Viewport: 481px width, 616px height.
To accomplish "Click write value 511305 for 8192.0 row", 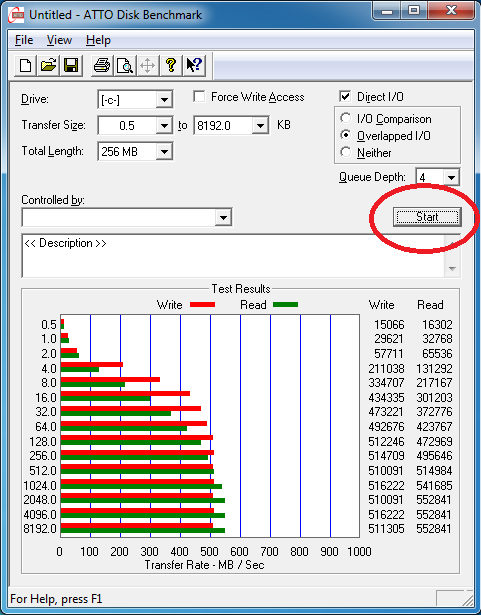I will [x=386, y=529].
